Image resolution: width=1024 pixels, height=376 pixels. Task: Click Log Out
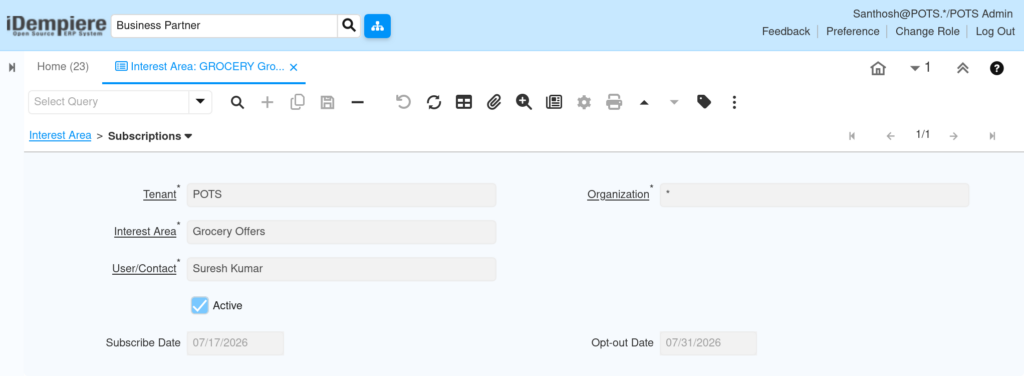pos(995,31)
